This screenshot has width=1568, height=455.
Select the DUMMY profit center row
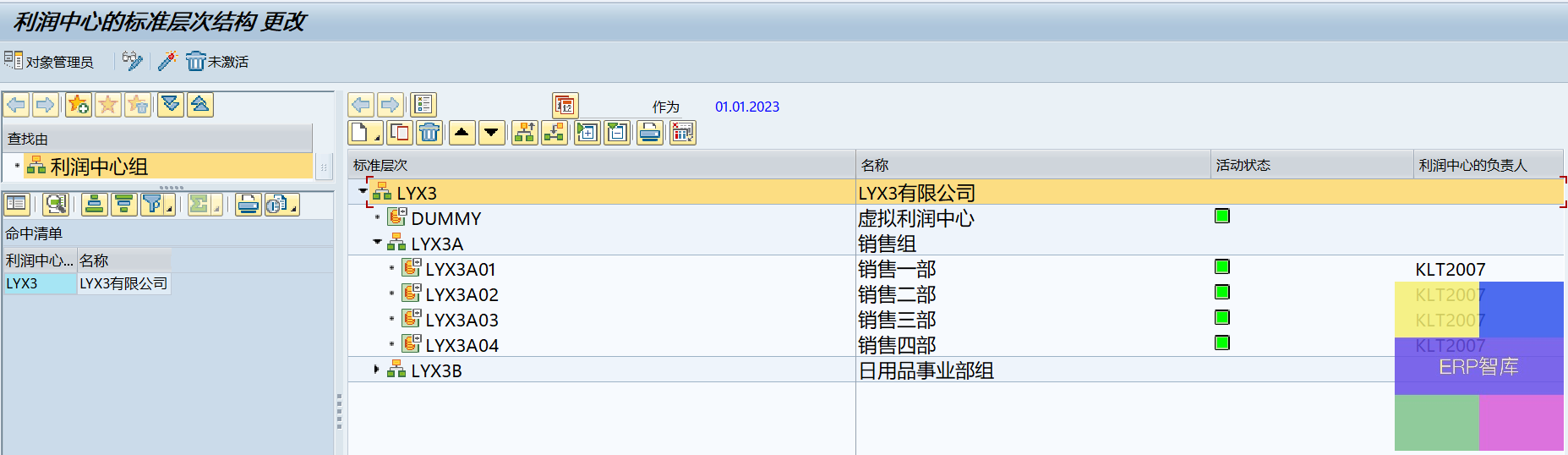445,218
